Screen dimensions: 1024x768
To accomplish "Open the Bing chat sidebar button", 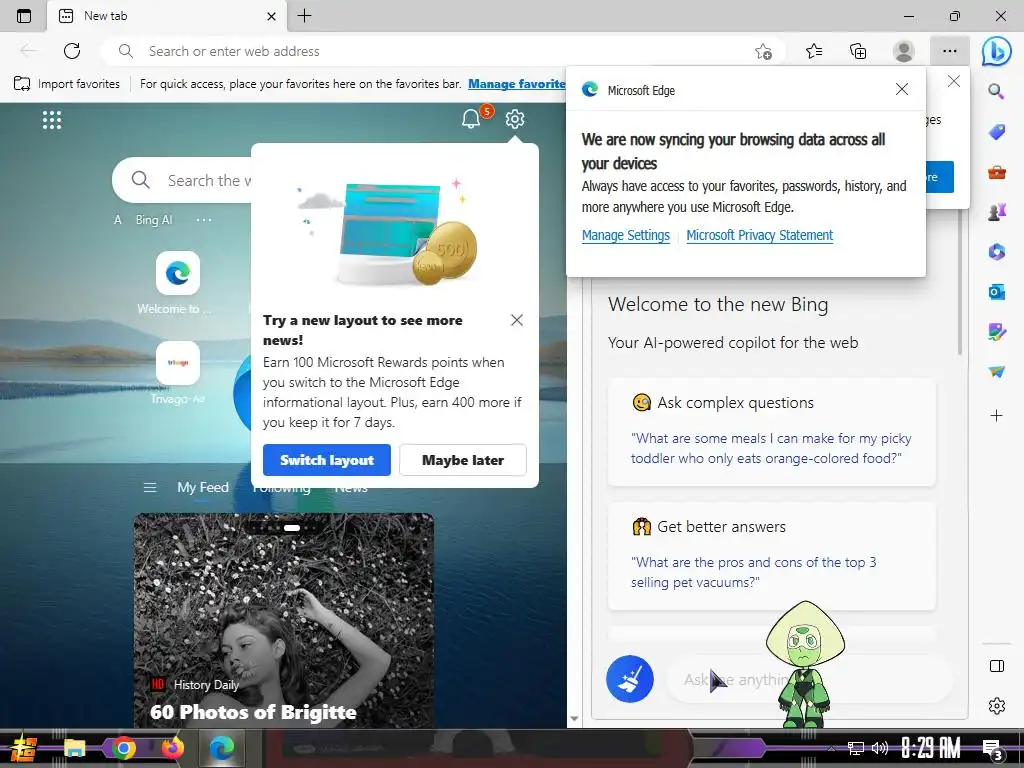I will pyautogui.click(x=997, y=52).
